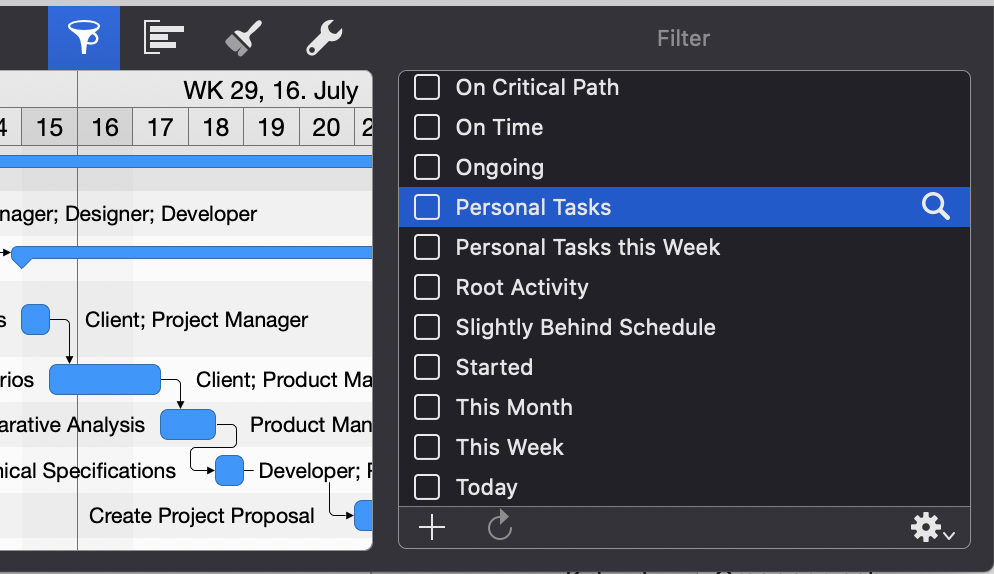Viewport: 994px width, 574px height.
Task: Click the Create Project Proposal task label
Action: click(x=201, y=516)
